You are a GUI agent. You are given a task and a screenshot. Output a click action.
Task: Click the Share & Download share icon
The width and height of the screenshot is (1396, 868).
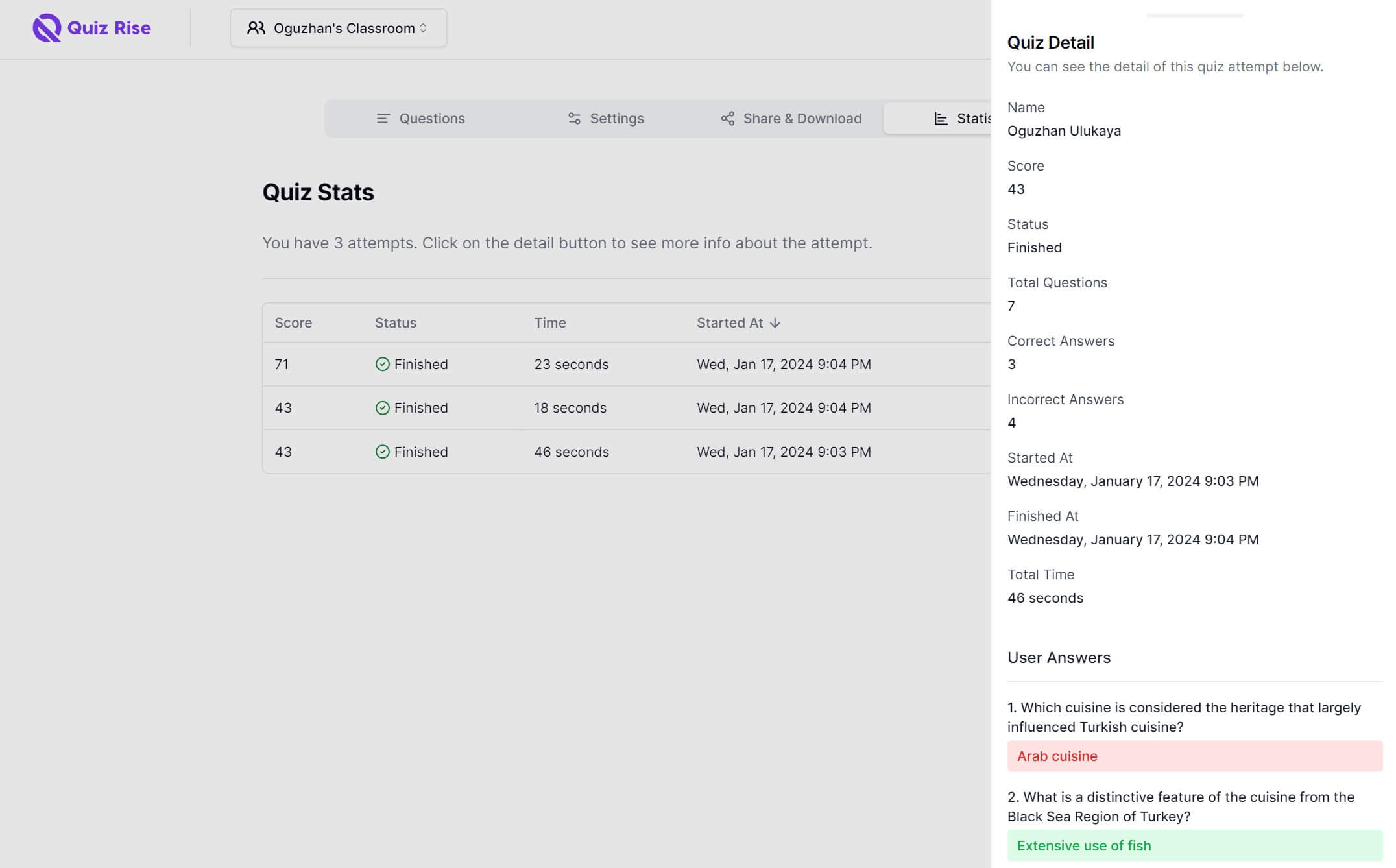click(x=728, y=119)
